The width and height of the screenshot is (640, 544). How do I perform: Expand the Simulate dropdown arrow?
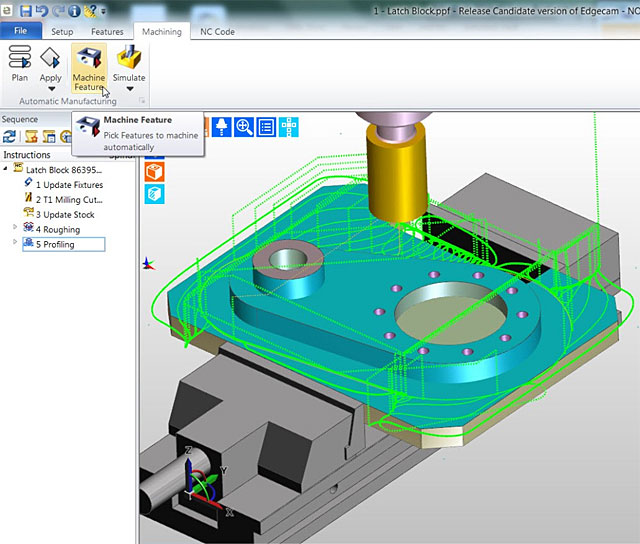click(130, 89)
